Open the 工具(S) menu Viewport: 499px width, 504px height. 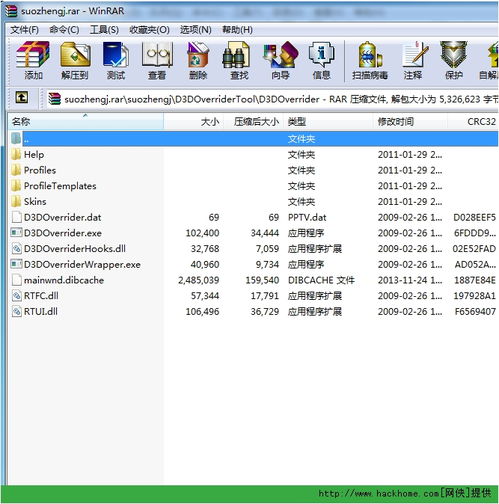(104, 30)
